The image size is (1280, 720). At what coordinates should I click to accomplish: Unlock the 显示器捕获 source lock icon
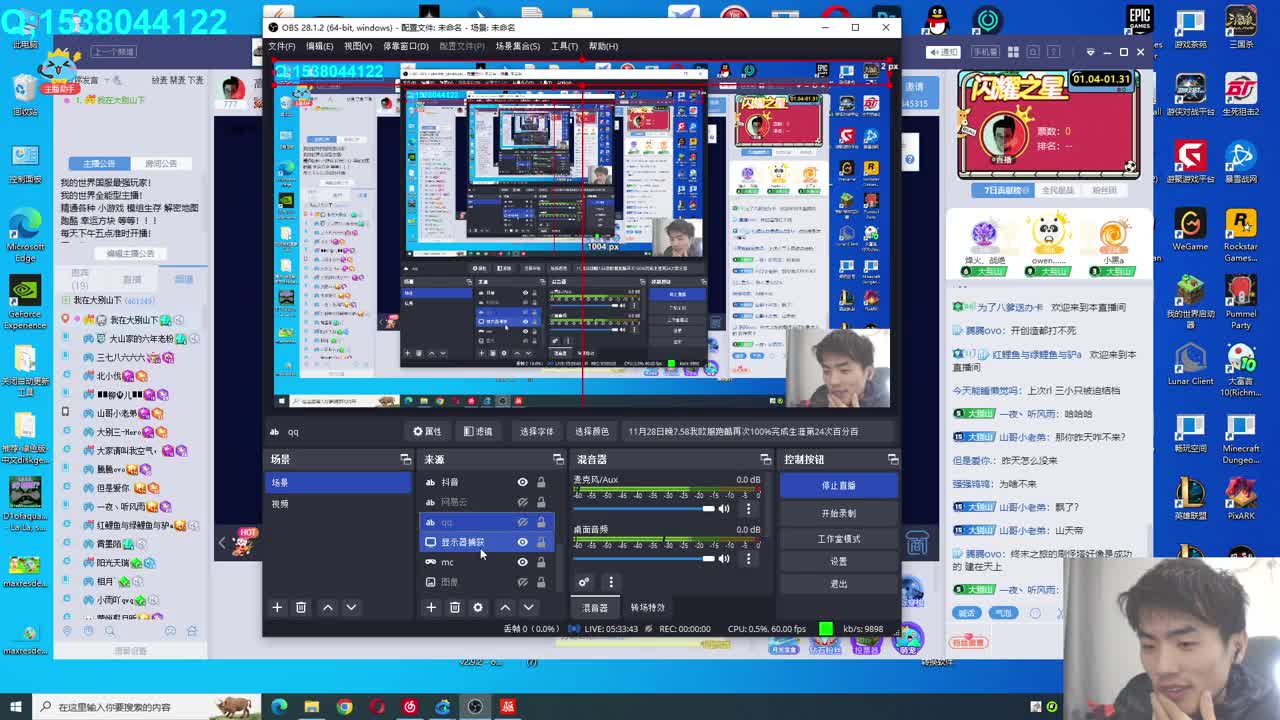[541, 542]
